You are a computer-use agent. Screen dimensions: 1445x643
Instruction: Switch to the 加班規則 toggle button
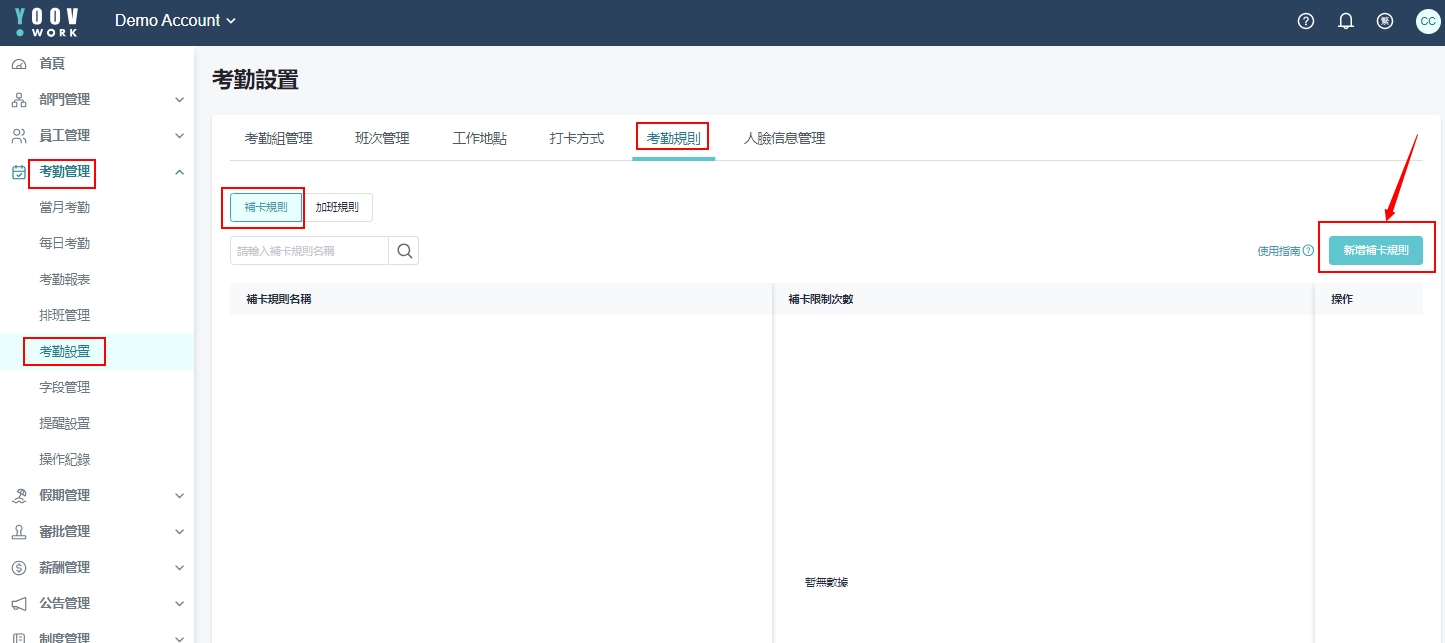338,207
